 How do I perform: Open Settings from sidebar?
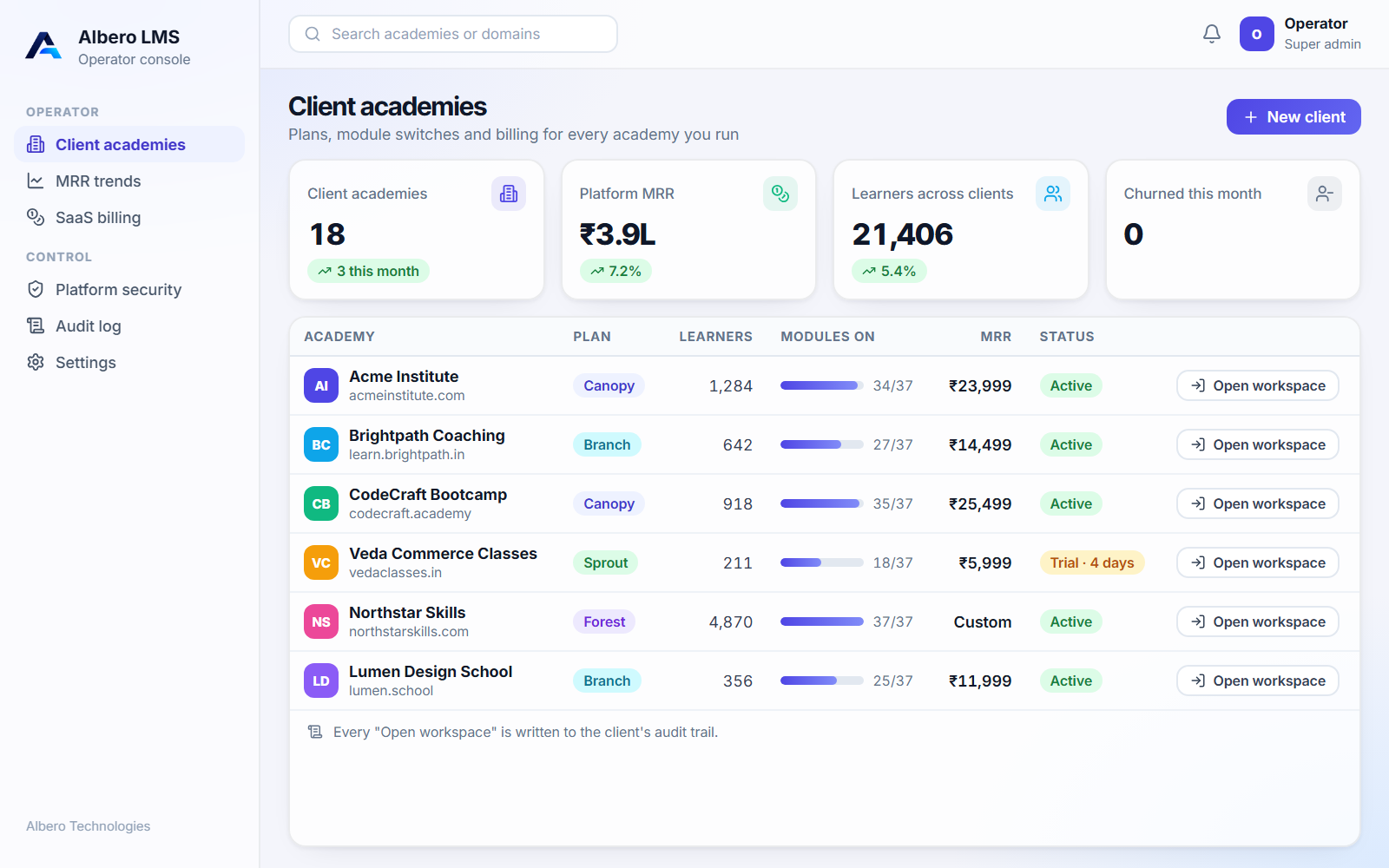pos(129,362)
